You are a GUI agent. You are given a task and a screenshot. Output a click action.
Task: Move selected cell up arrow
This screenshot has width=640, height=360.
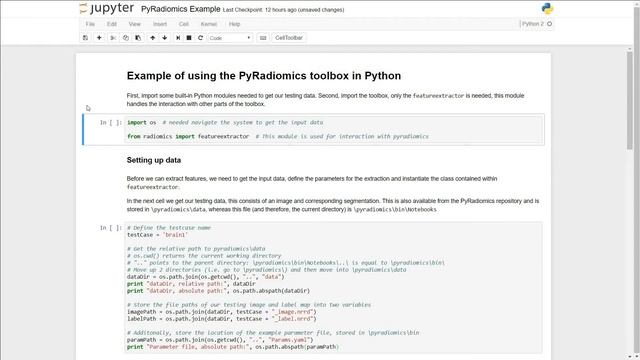tap(153, 38)
